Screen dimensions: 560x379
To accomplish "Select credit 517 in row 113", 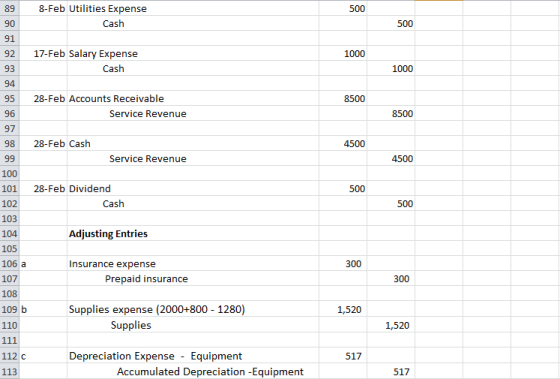I will click(x=391, y=371).
